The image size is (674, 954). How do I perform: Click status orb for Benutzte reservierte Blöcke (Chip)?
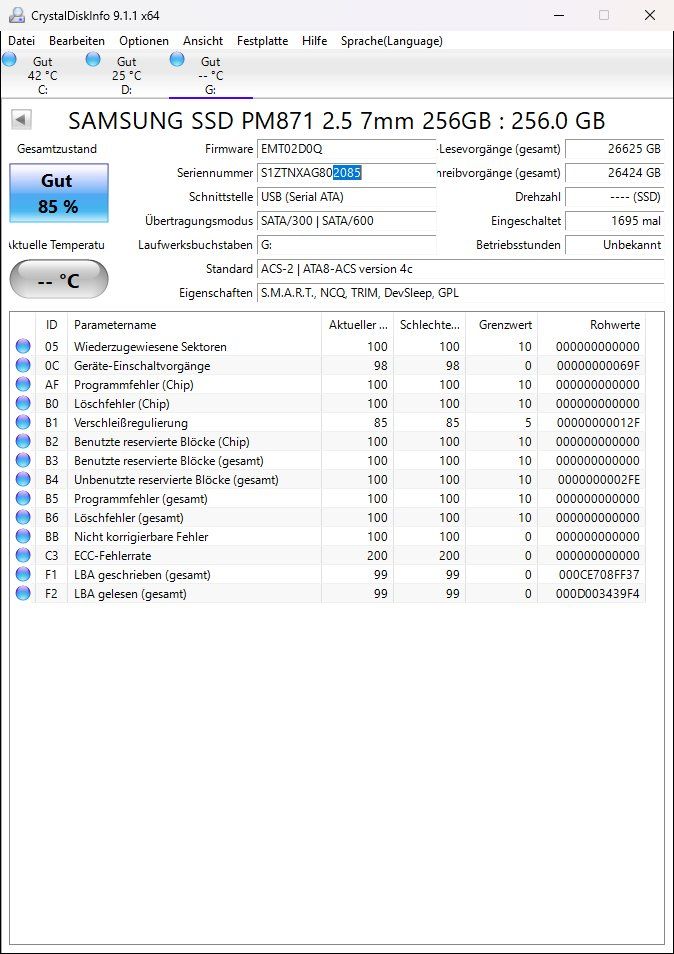[x=23, y=441]
